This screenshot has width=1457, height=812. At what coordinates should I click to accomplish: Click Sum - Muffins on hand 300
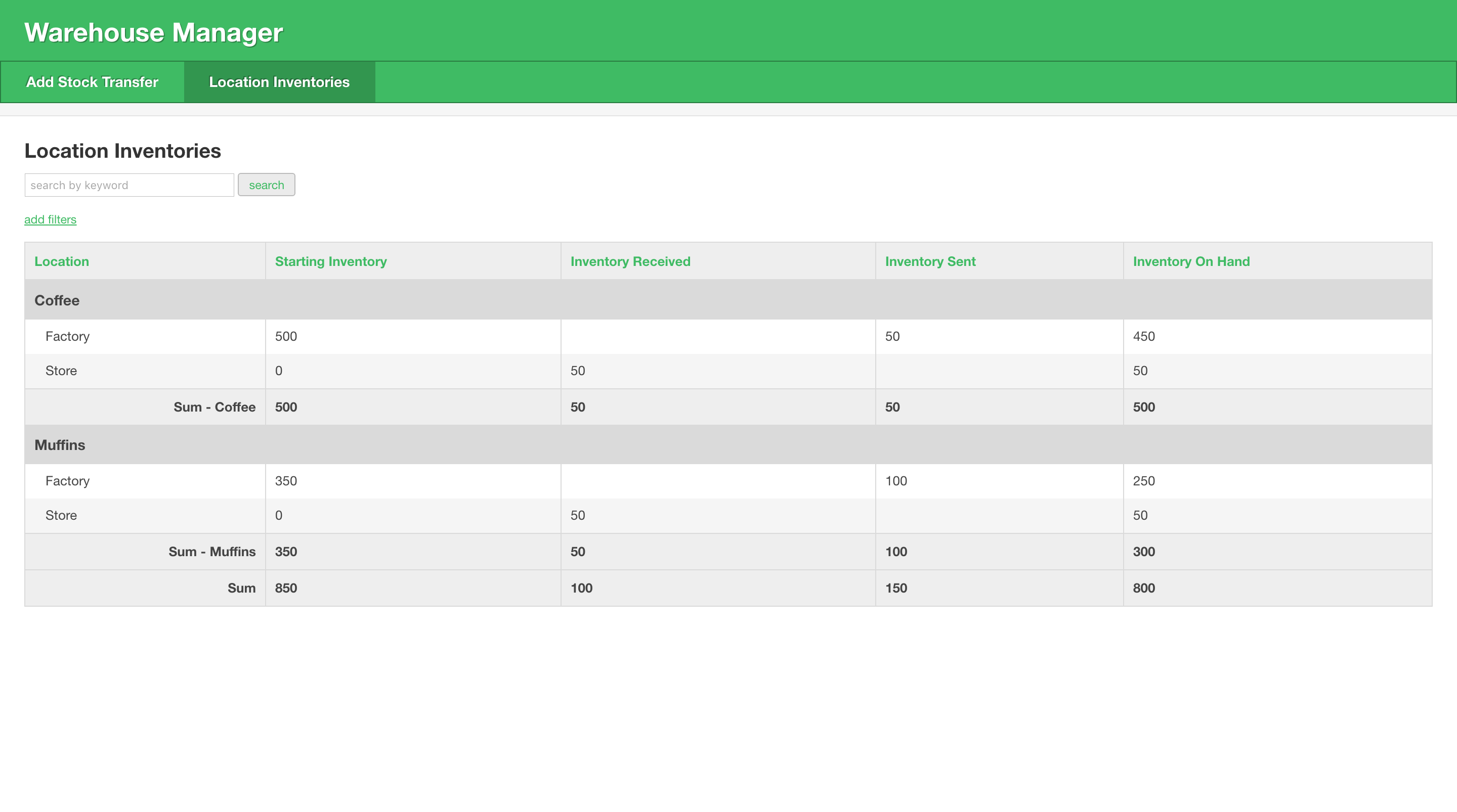coord(1144,552)
